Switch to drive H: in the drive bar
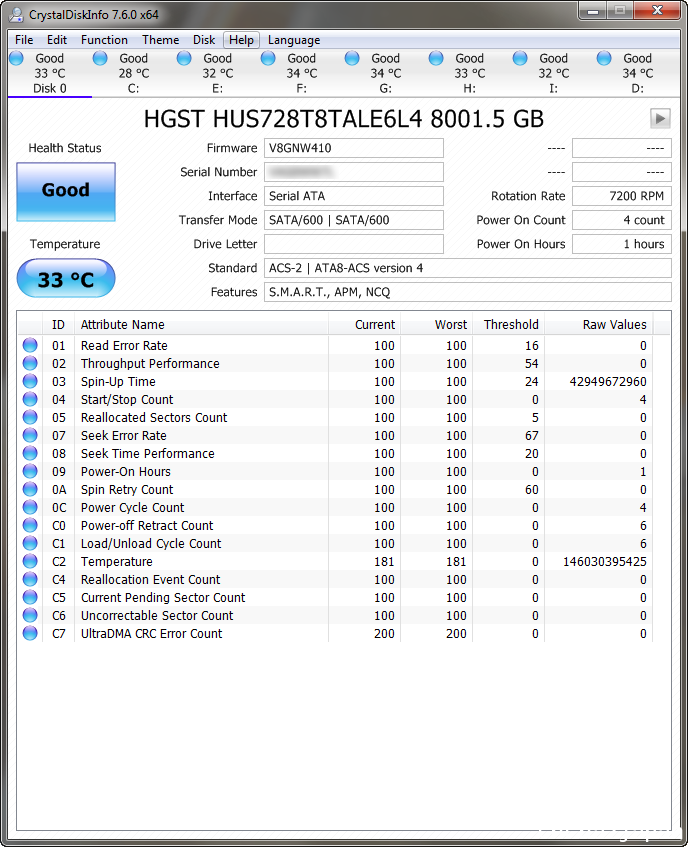Viewport: 688px width, 847px height. pyautogui.click(x=469, y=73)
